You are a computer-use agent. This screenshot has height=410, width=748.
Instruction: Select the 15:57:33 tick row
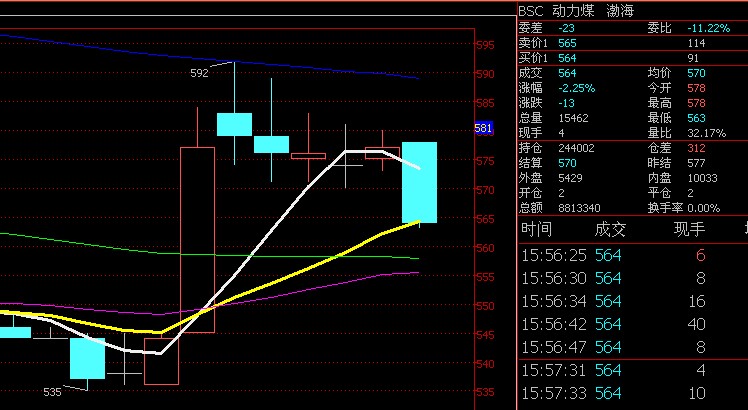[x=633, y=393]
